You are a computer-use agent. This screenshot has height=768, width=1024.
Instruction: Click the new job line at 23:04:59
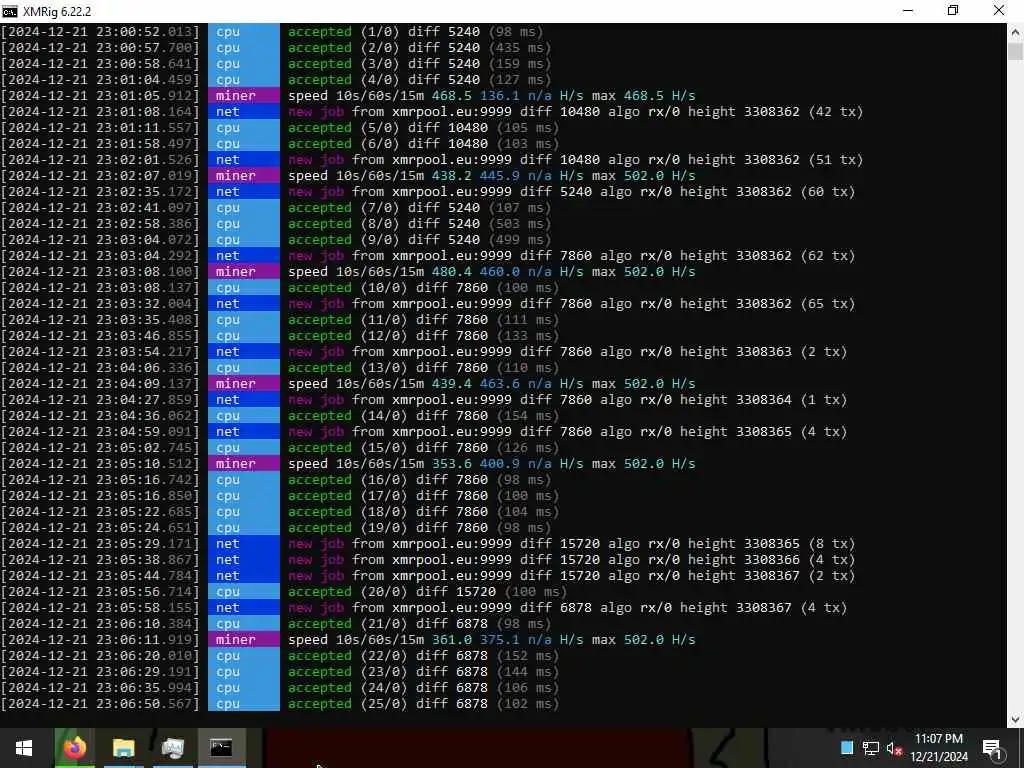pyautogui.click(x=424, y=432)
